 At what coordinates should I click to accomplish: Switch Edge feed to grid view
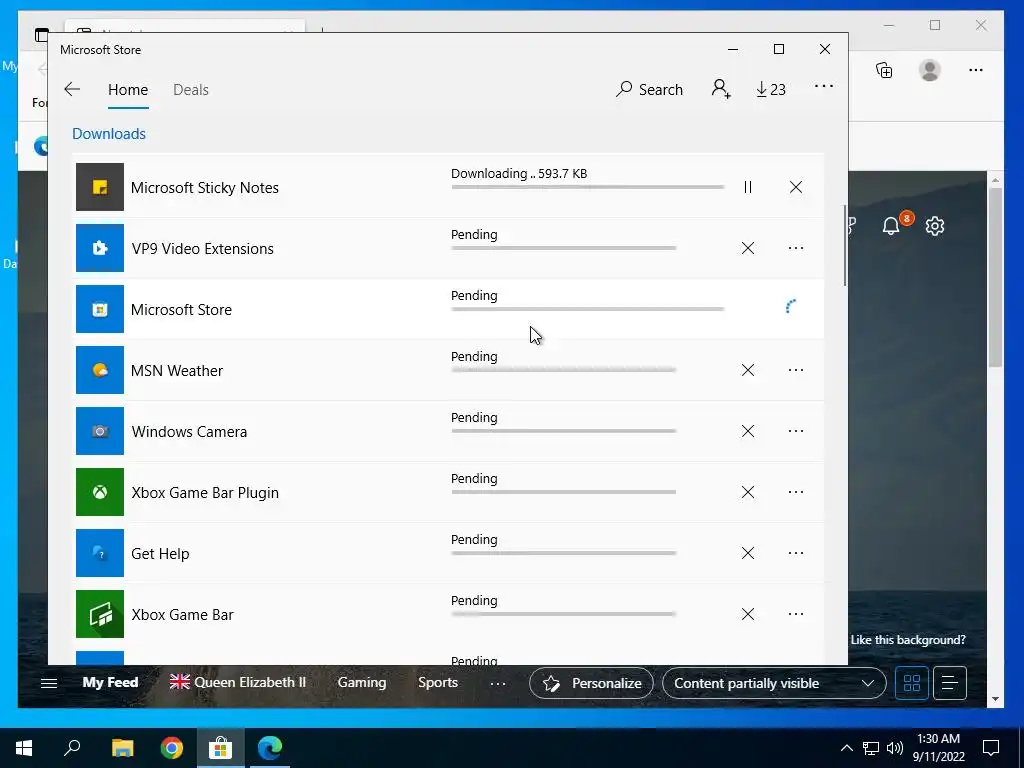(x=912, y=683)
